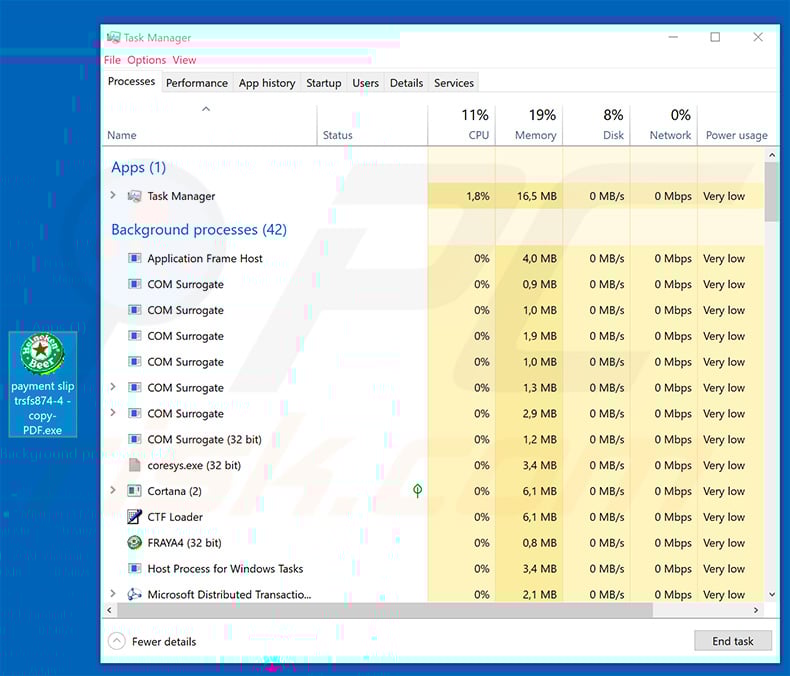
Task: Expand the Task Manager app entry
Action: point(113,196)
